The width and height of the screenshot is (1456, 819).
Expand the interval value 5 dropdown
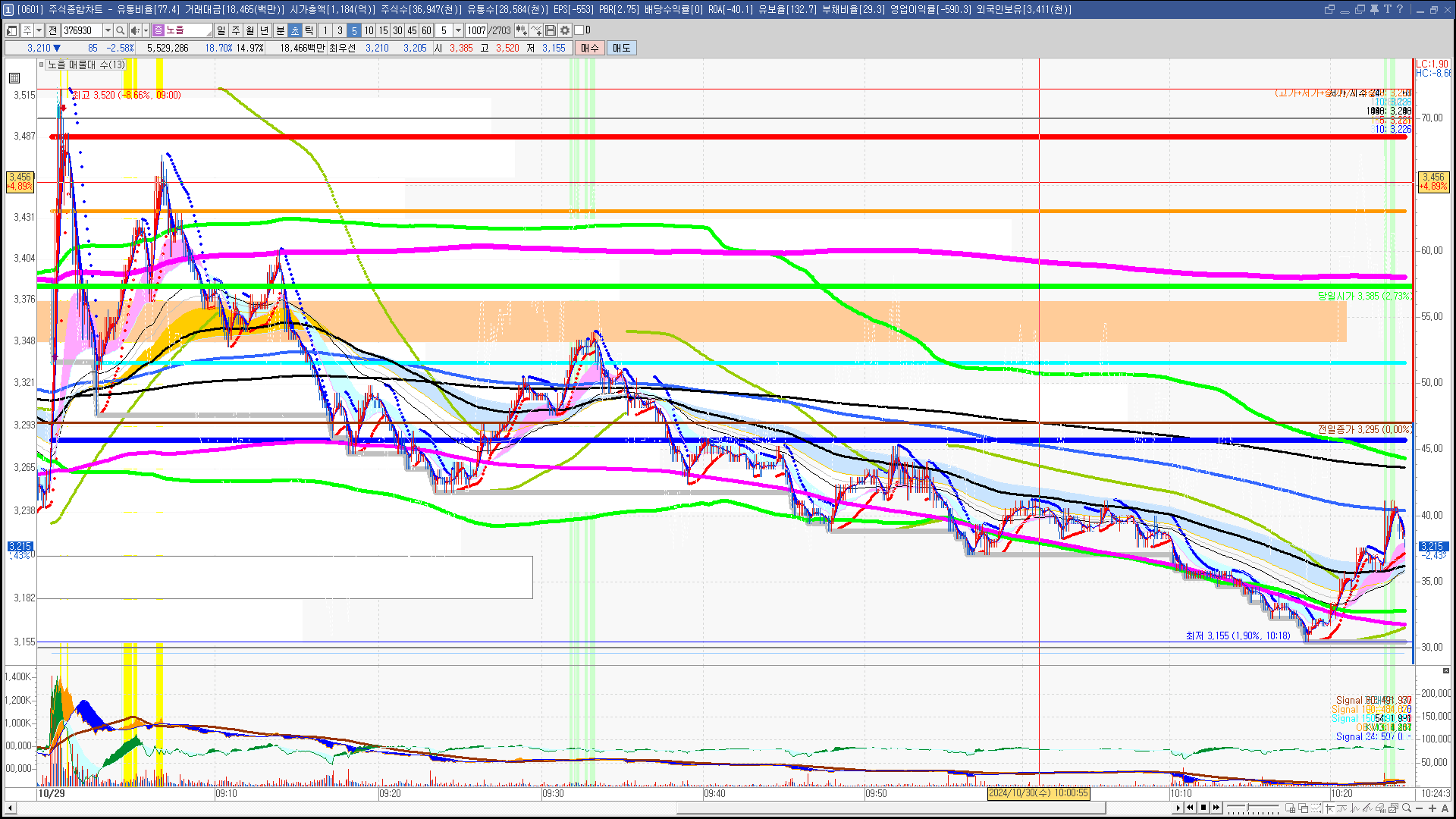click(458, 30)
